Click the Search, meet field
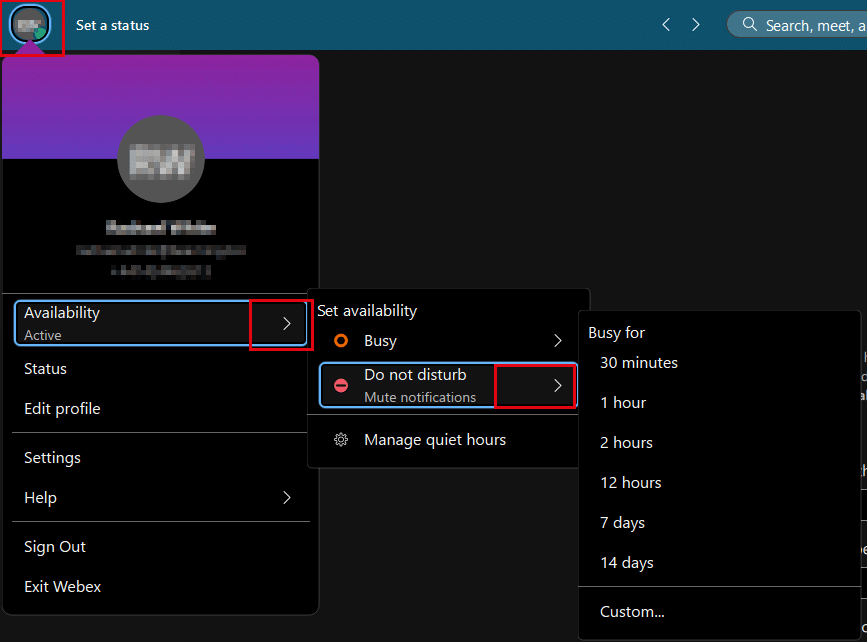Viewport: 867px width, 642px height. click(797, 25)
